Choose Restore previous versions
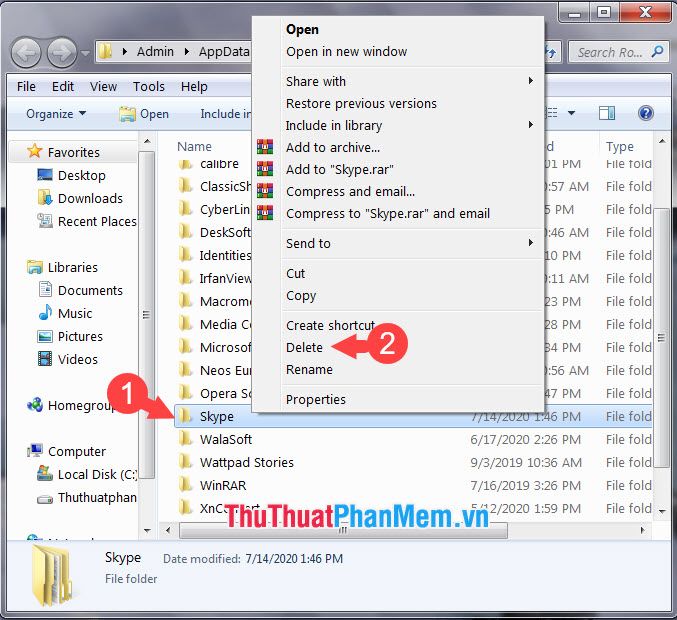This screenshot has width=677, height=620. click(x=361, y=103)
